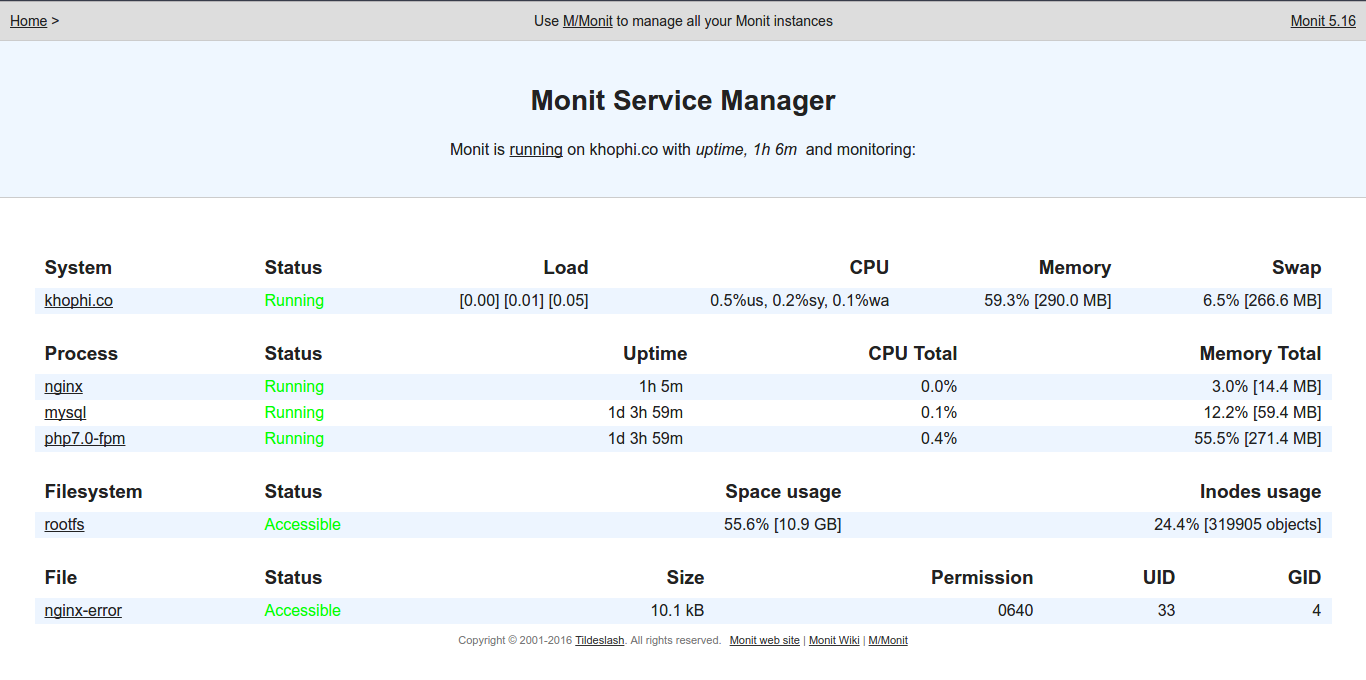The height and width of the screenshot is (680, 1366).
Task: Open the rootfs filesystem entry
Action: click(x=64, y=525)
